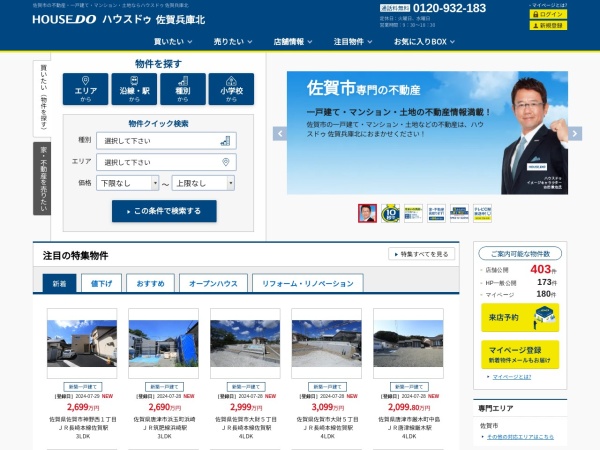Screen dimensions: 600x450
Task: Open the 2,999万円 property photo
Action: (x=245, y=343)
